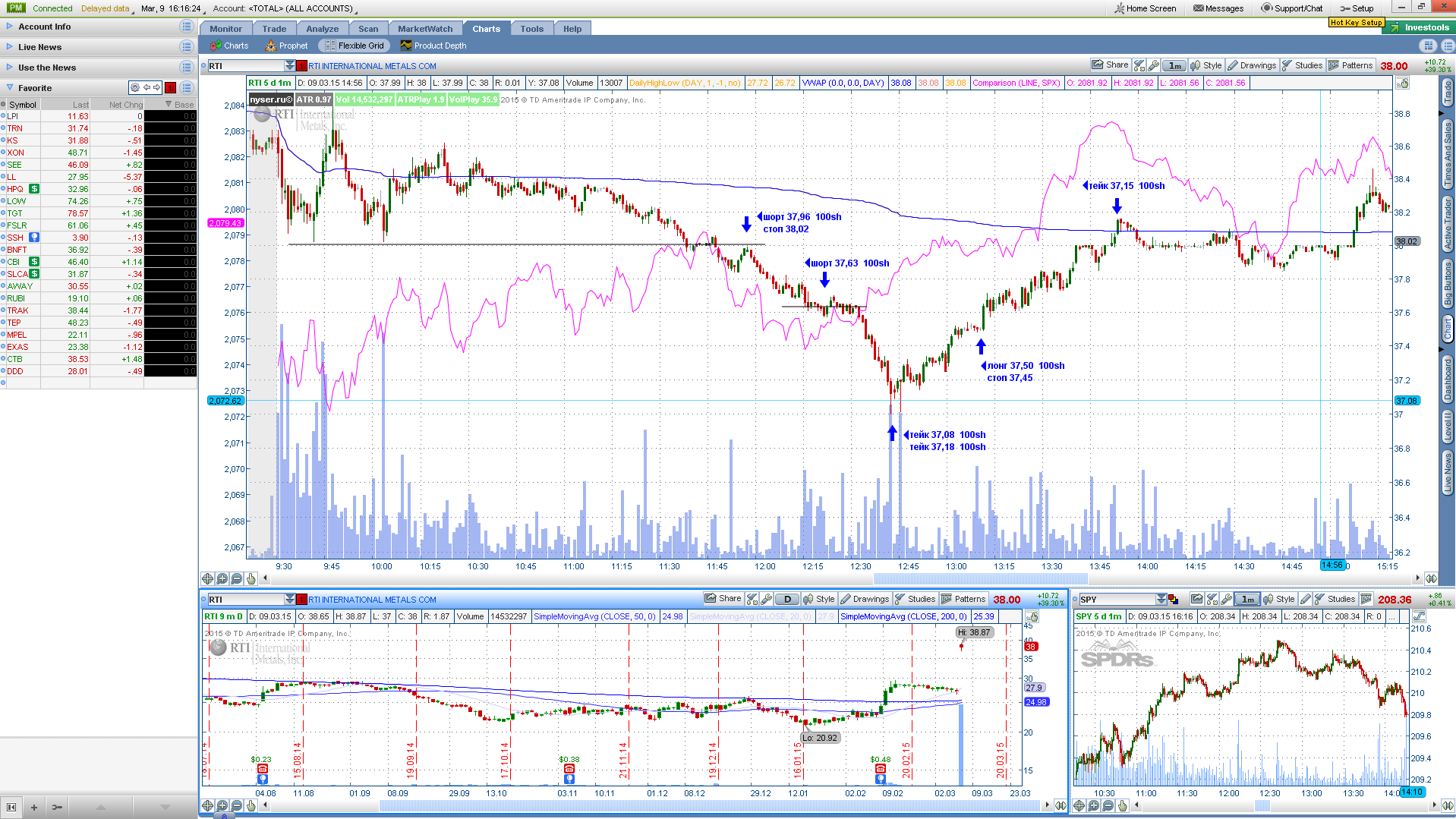Open the Charts sub-tab under Charts

229,46
